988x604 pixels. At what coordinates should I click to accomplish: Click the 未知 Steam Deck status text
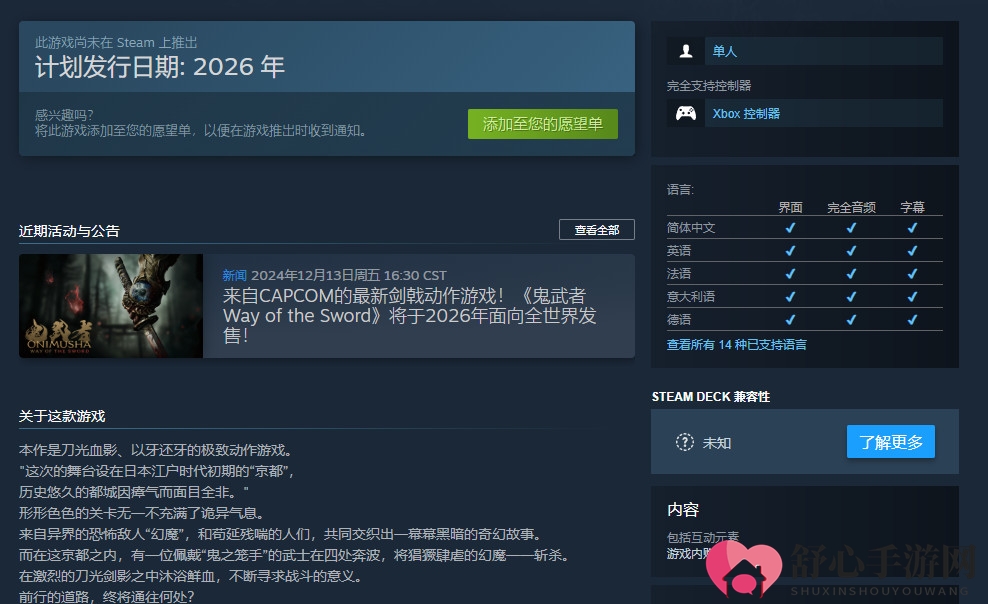coord(717,443)
